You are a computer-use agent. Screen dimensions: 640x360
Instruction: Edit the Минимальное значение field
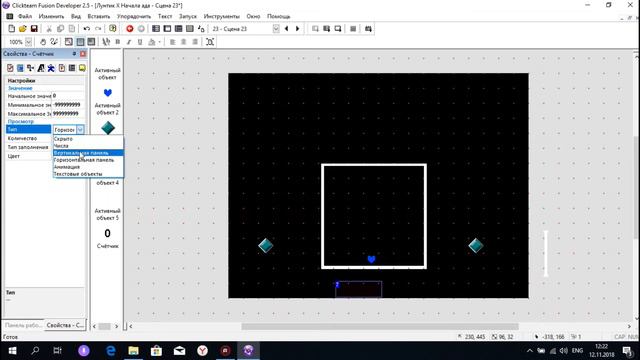[68, 105]
